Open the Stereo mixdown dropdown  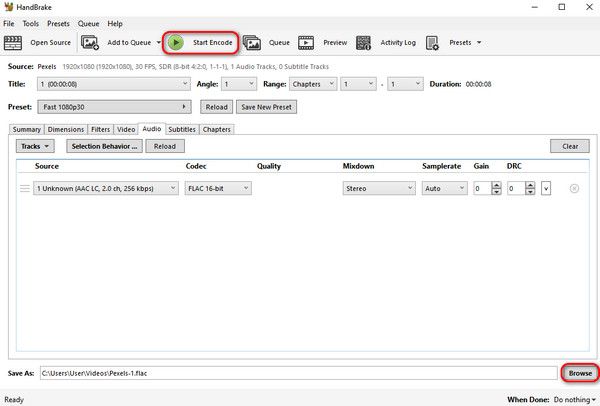379,188
